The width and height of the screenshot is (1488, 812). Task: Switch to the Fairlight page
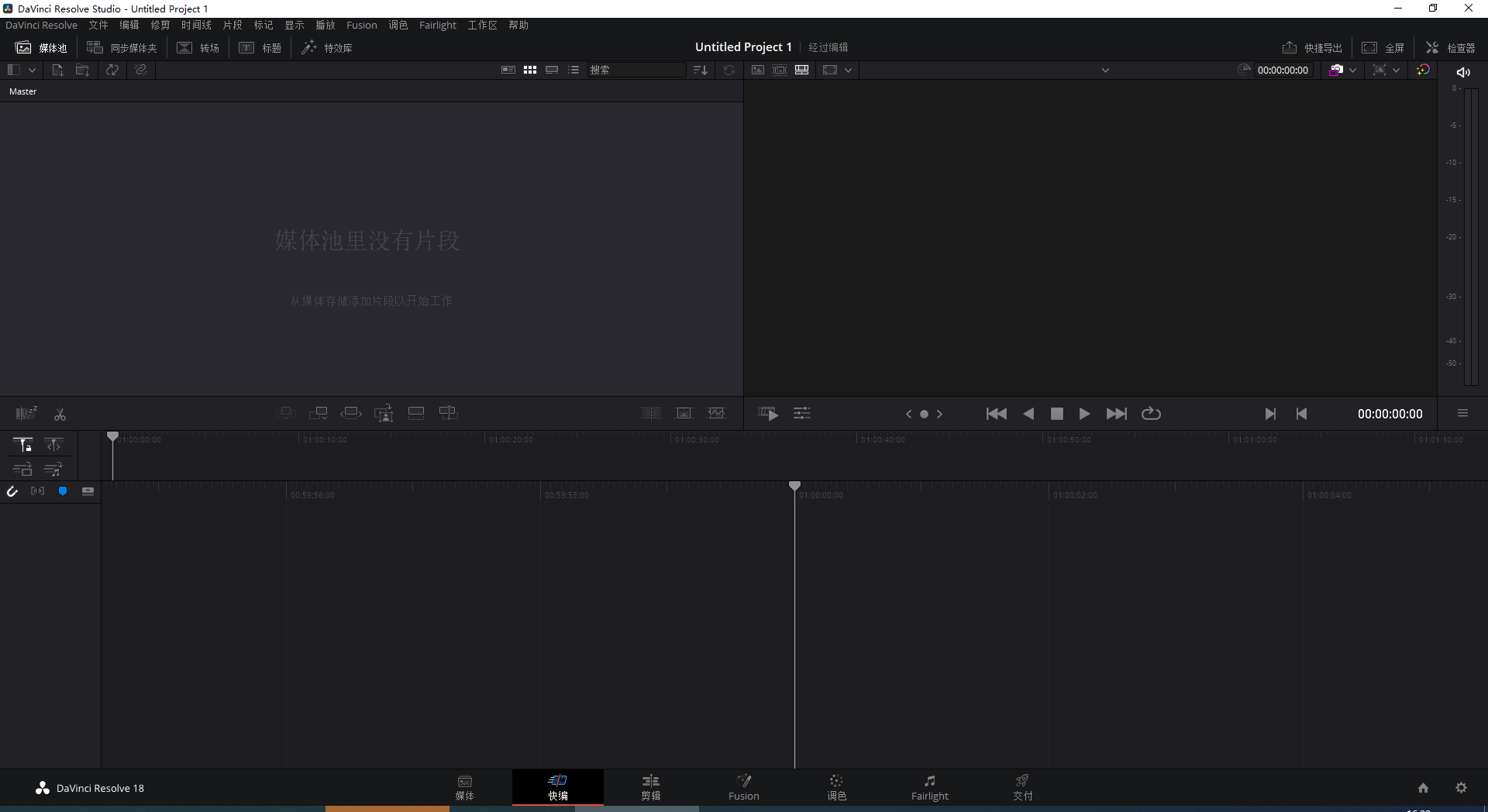pos(930,787)
